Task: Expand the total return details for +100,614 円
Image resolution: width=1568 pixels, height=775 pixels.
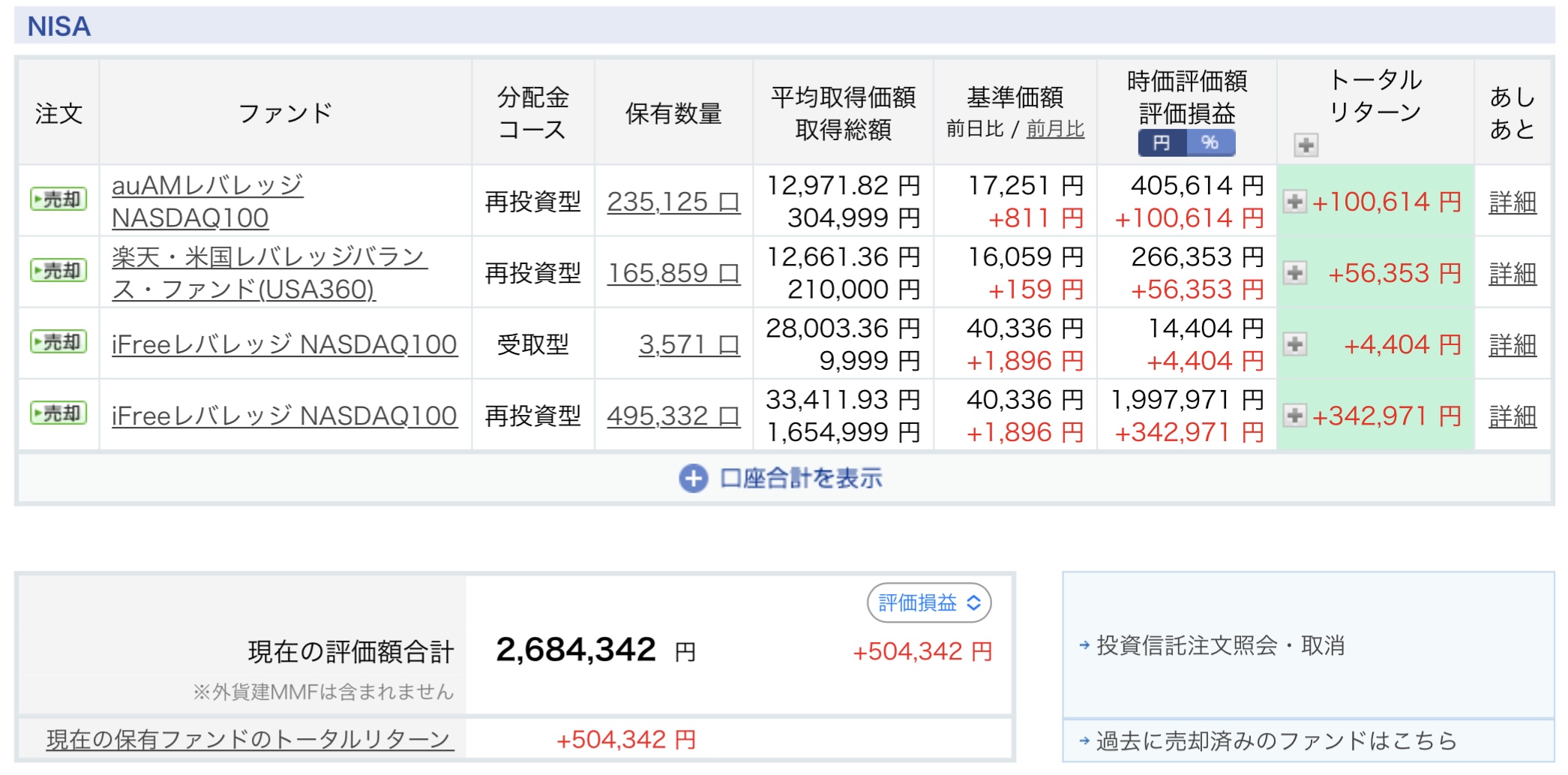Action: 1295,201
